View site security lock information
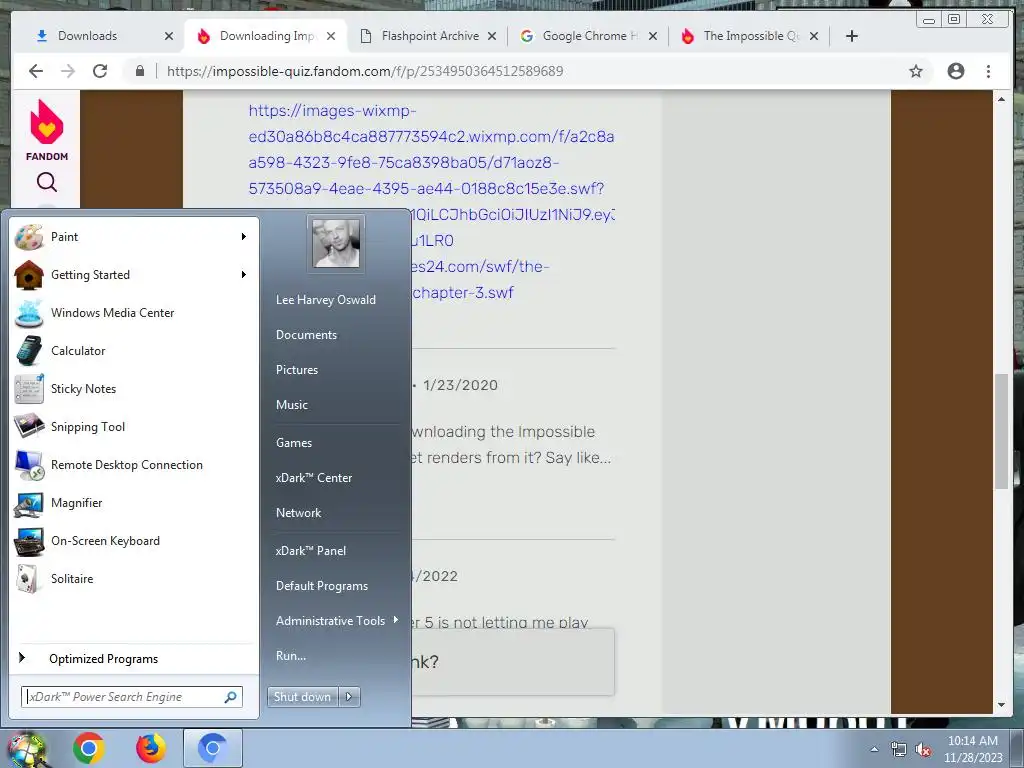This screenshot has width=1024, height=768. point(140,71)
